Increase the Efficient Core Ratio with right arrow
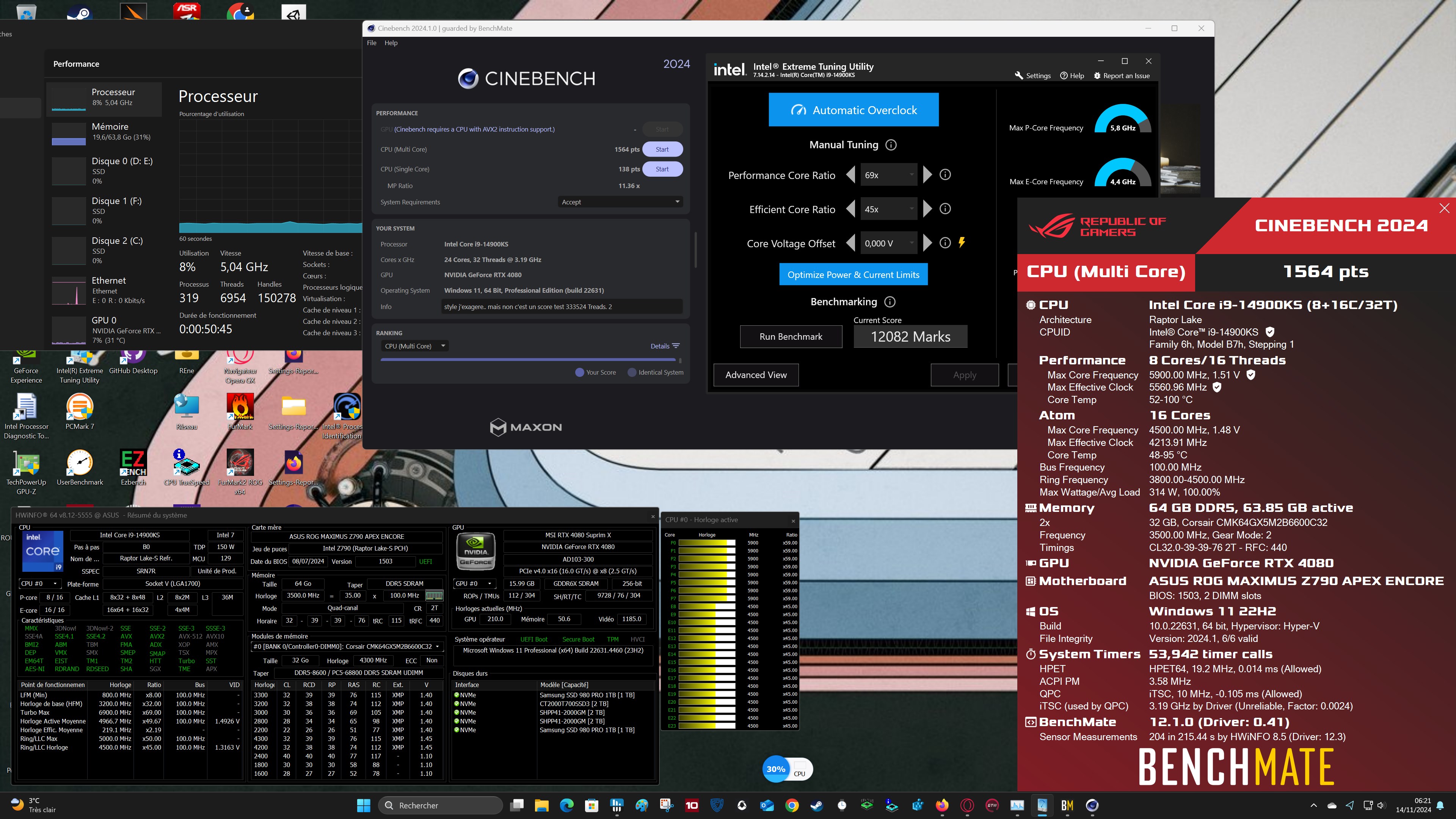Image resolution: width=1456 pixels, height=819 pixels. [x=927, y=209]
